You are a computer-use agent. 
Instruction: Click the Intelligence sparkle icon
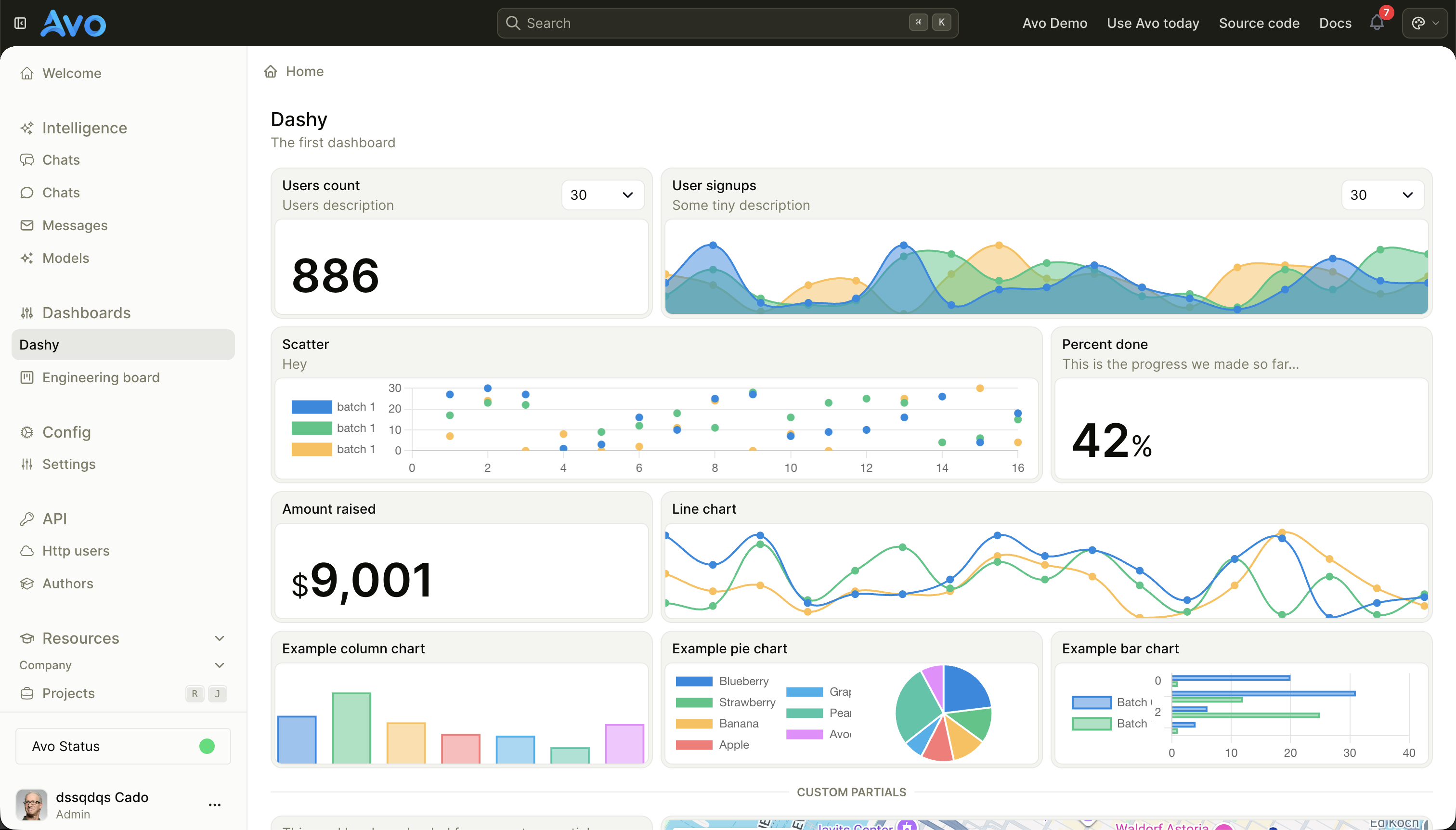[x=27, y=128]
